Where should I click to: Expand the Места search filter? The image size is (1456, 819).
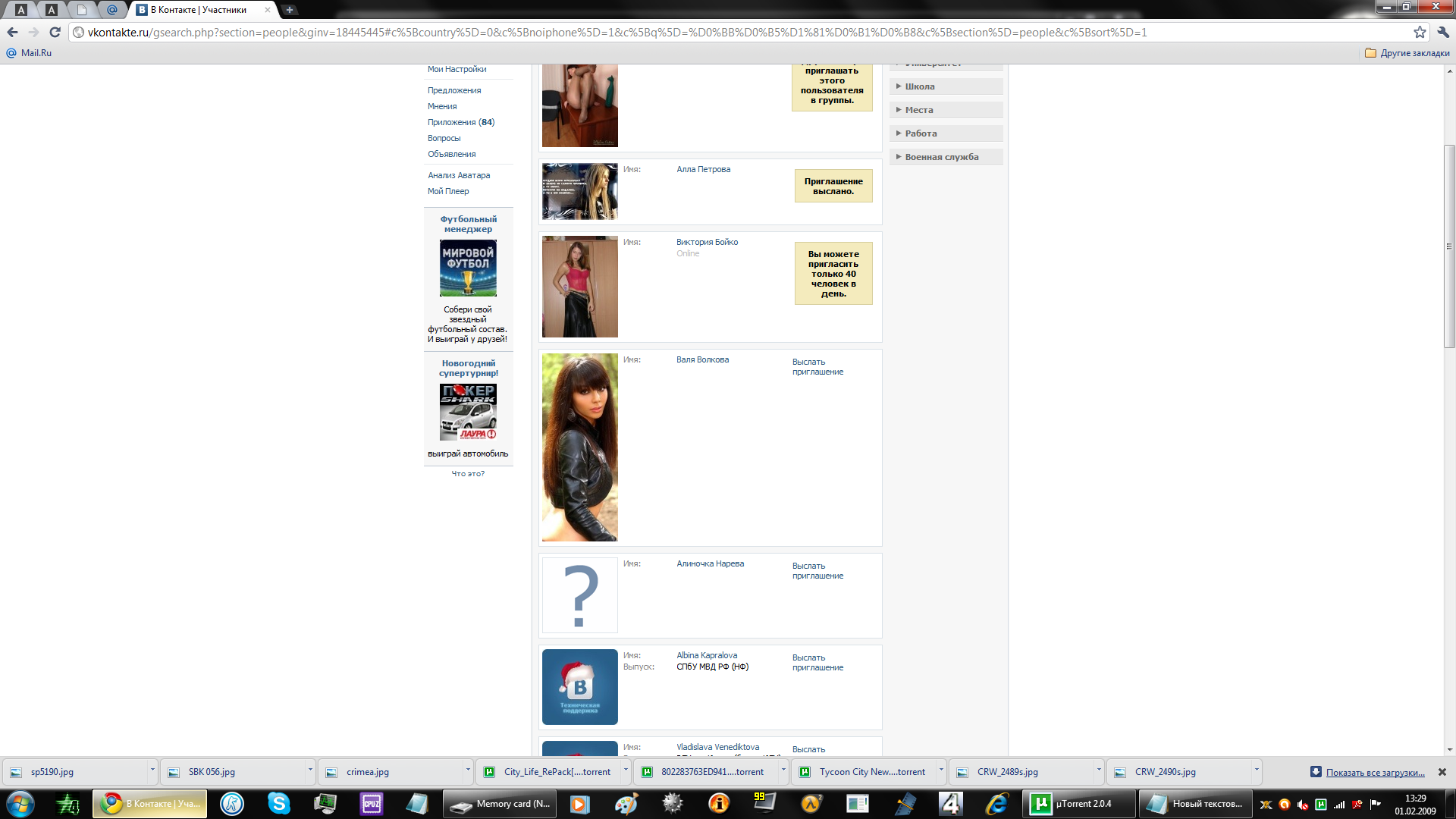coord(918,110)
